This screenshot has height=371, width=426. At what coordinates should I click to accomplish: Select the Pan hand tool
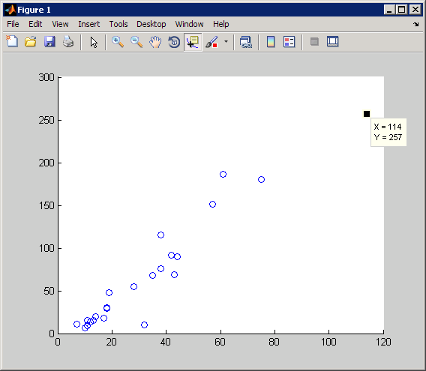click(x=155, y=42)
